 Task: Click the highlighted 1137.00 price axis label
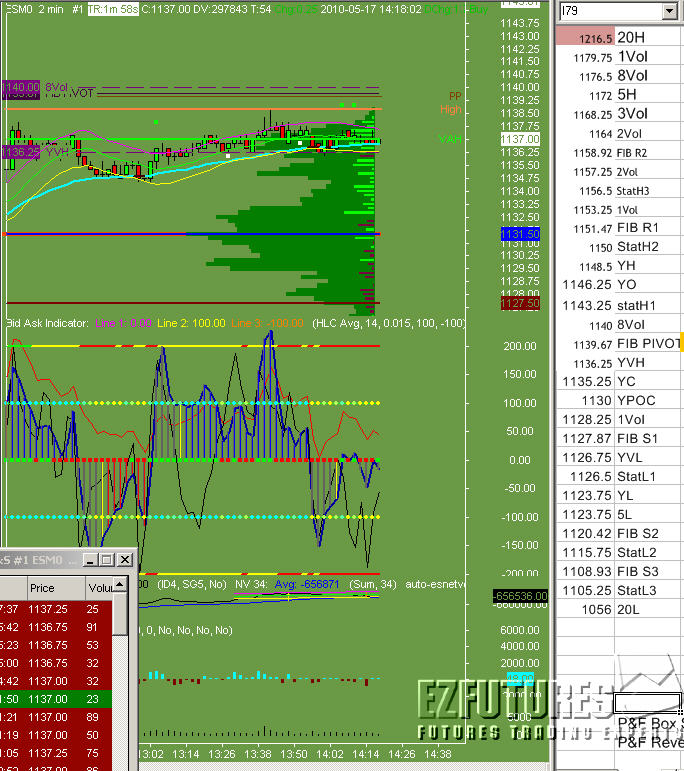[520, 139]
